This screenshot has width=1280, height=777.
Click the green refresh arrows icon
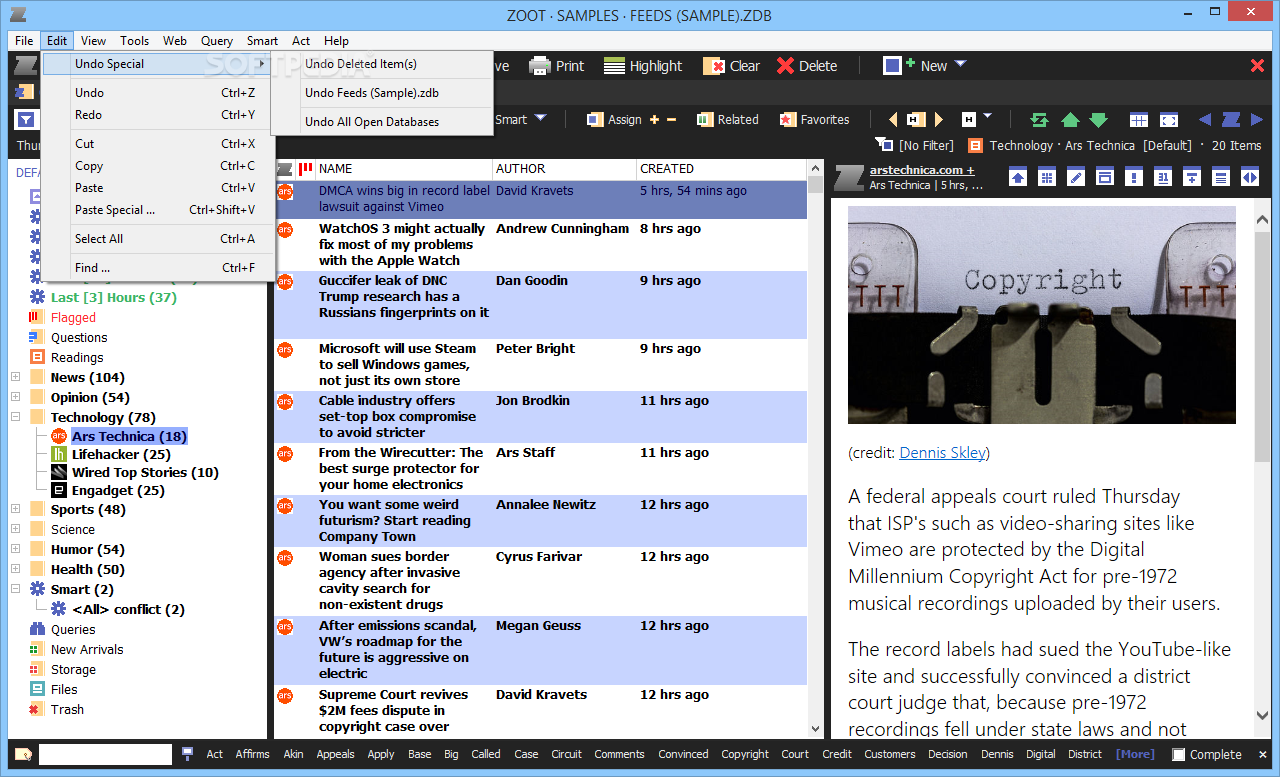(x=1040, y=120)
